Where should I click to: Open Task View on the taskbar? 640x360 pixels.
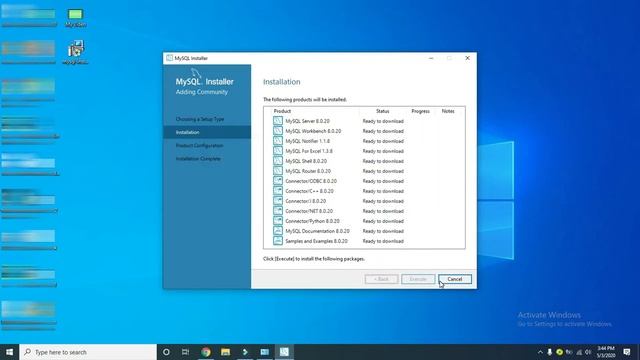185,352
